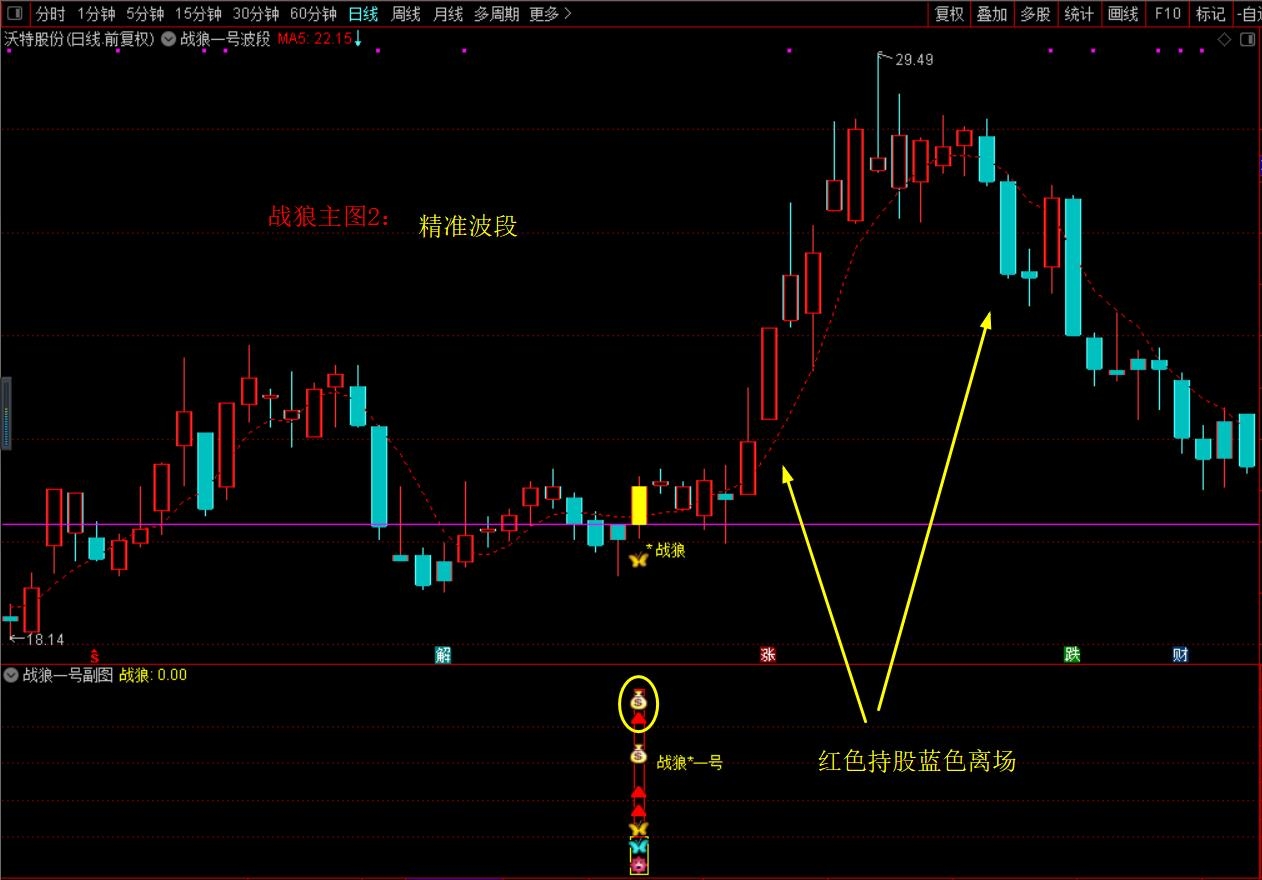Click the butterfly 战狼 signal icon on main chart

pos(638,559)
